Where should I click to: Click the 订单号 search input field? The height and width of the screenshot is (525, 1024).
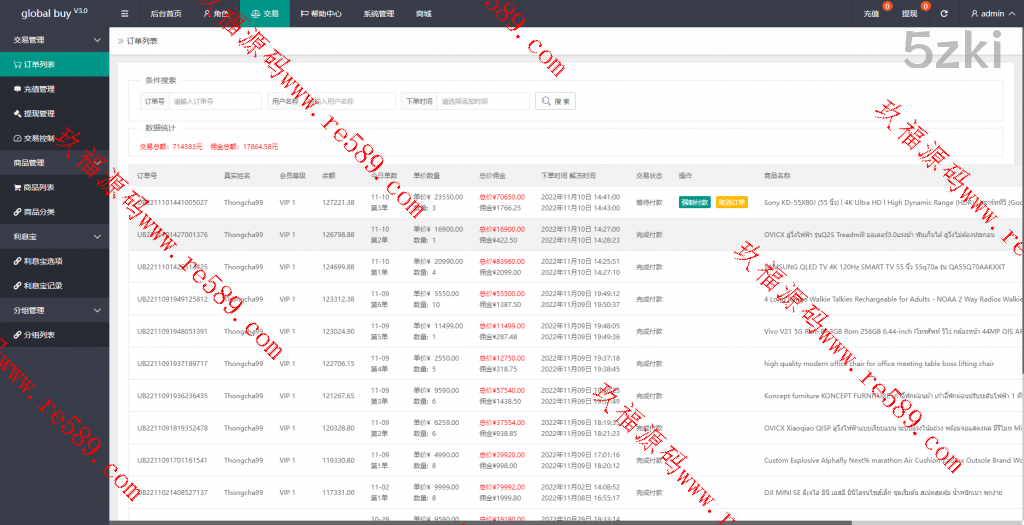click(214, 101)
